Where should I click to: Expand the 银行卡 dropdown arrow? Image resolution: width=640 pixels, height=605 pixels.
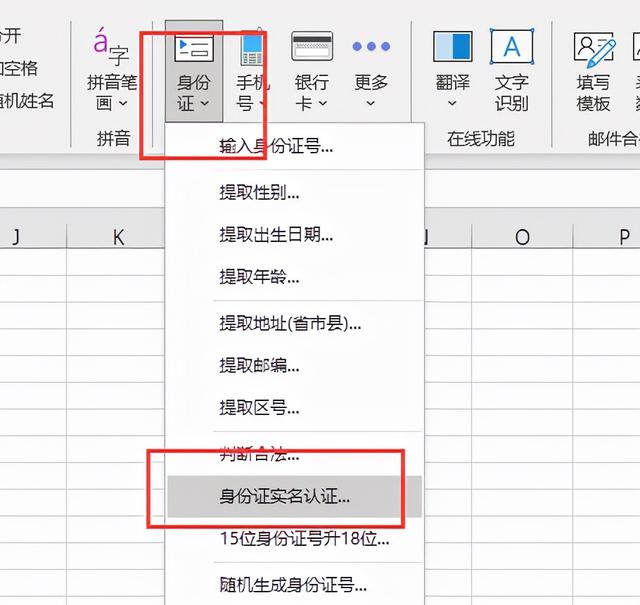323,103
